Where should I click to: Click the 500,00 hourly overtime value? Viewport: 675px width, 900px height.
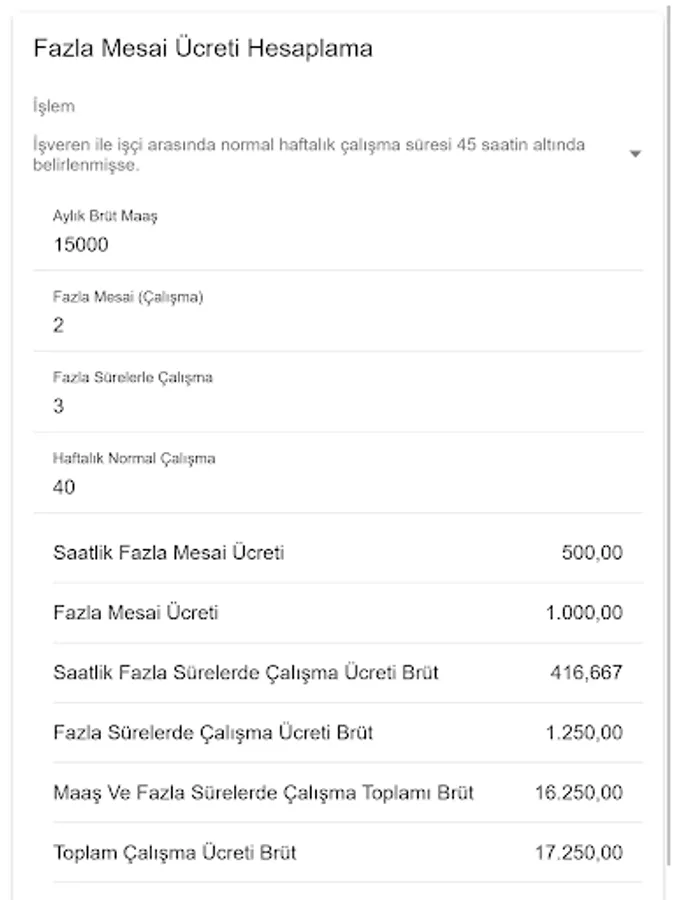pos(592,552)
